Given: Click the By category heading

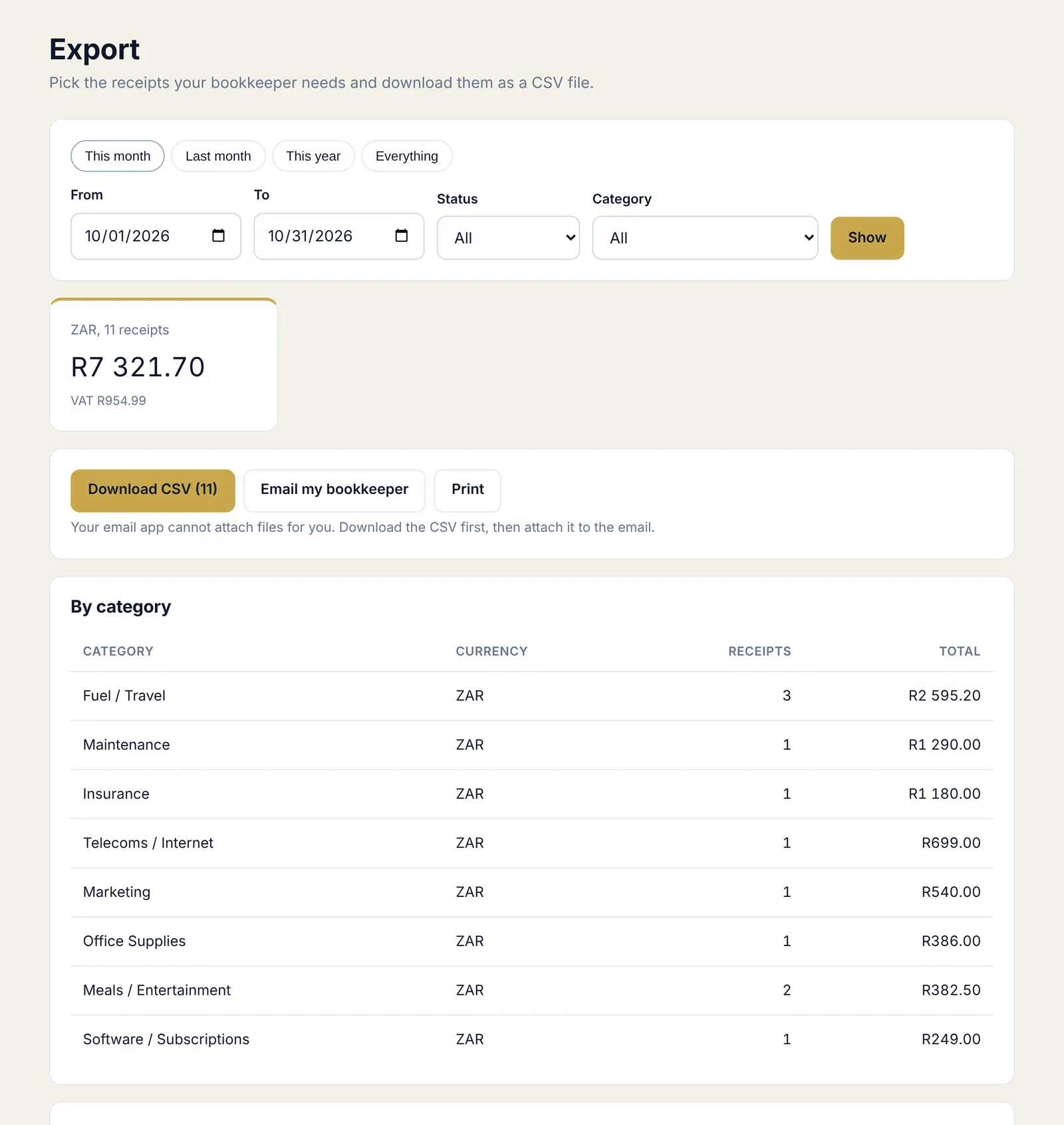Looking at the screenshot, I should (x=121, y=607).
